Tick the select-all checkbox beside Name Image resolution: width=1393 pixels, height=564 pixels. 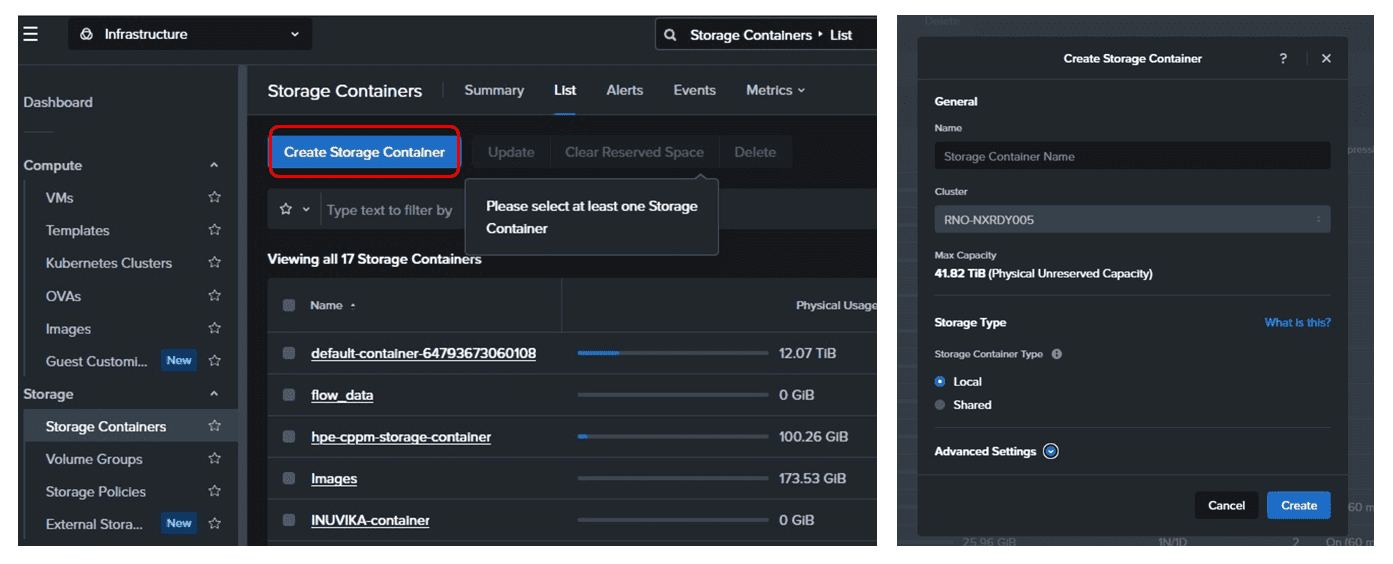289,305
